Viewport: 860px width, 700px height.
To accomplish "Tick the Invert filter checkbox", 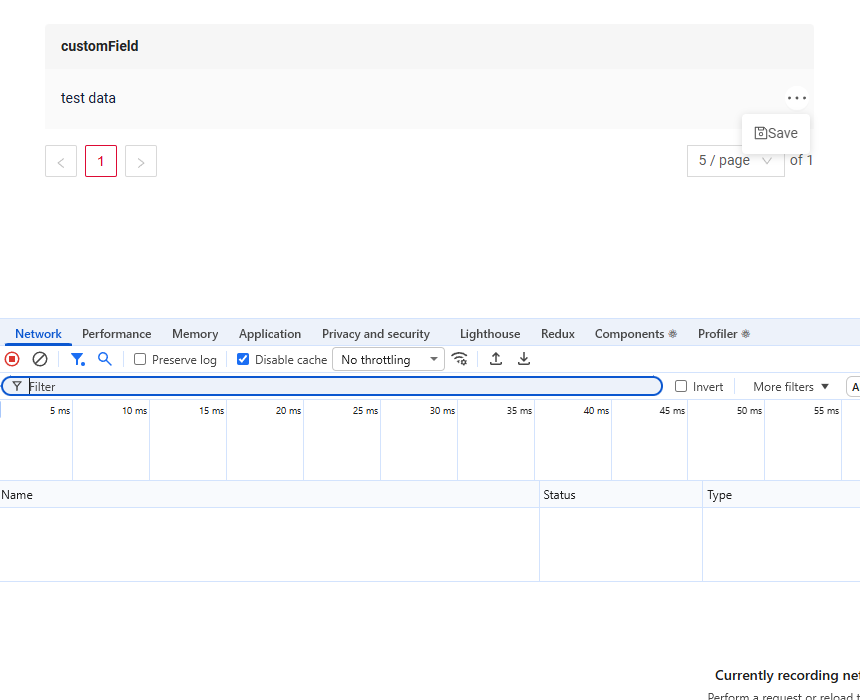I will point(681,386).
